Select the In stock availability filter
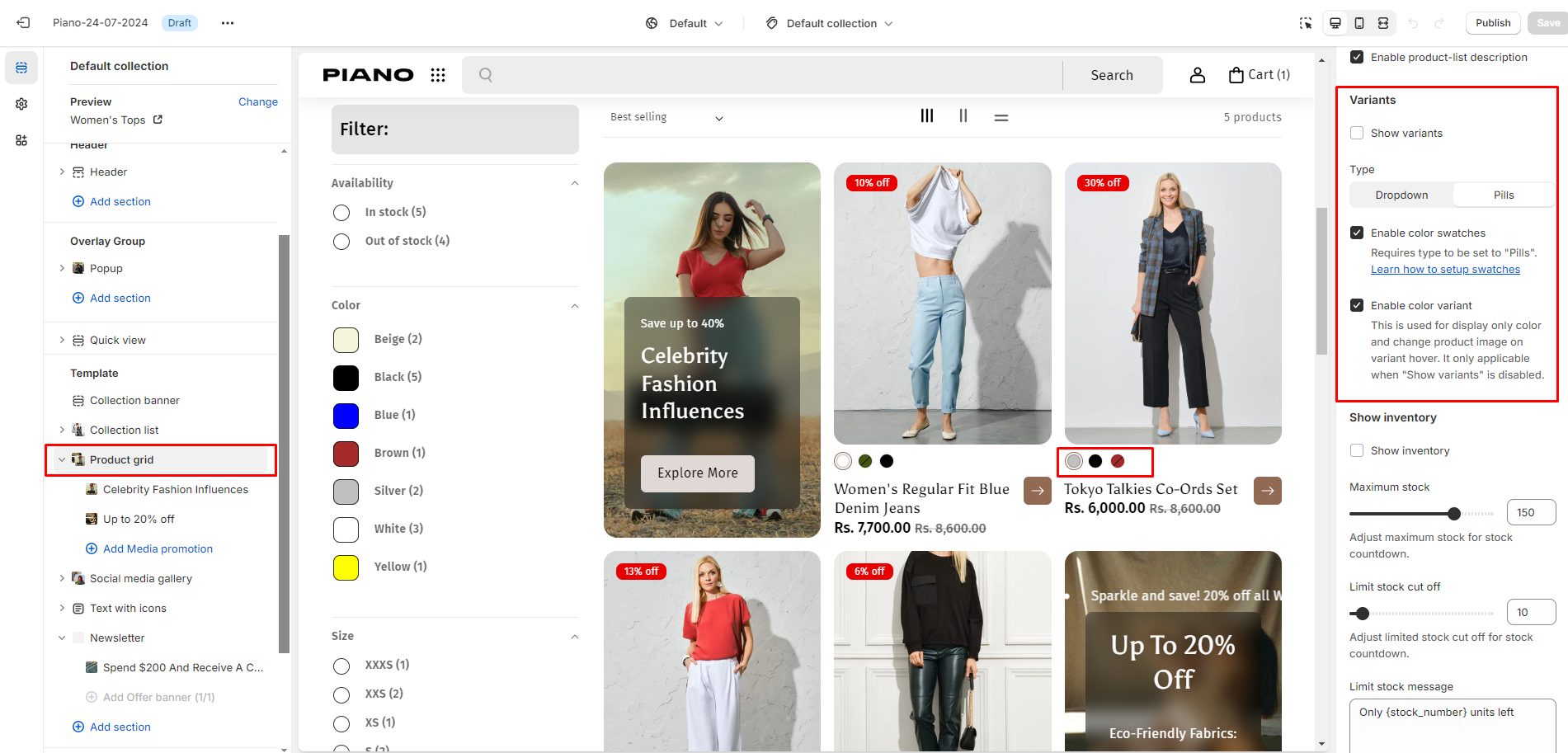Viewport: 1568px width, 753px height. pyautogui.click(x=341, y=213)
